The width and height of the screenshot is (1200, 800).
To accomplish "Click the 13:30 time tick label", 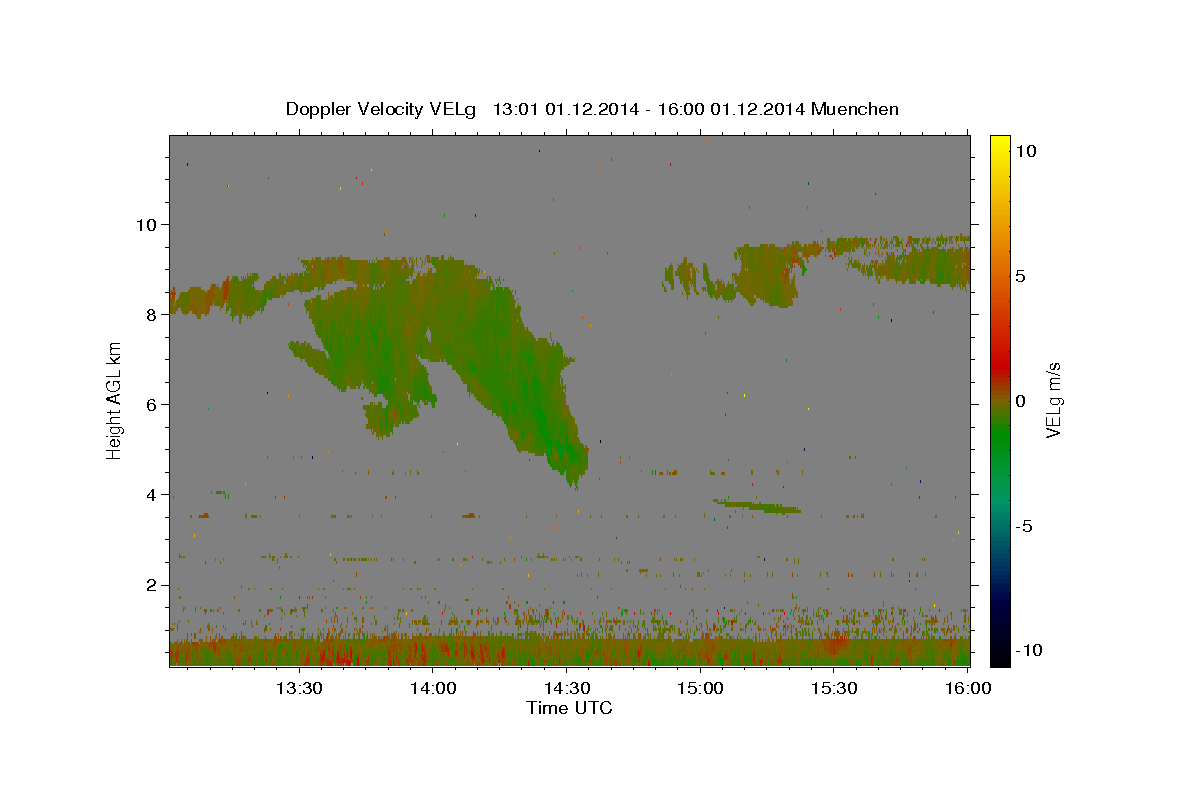I will click(299, 688).
